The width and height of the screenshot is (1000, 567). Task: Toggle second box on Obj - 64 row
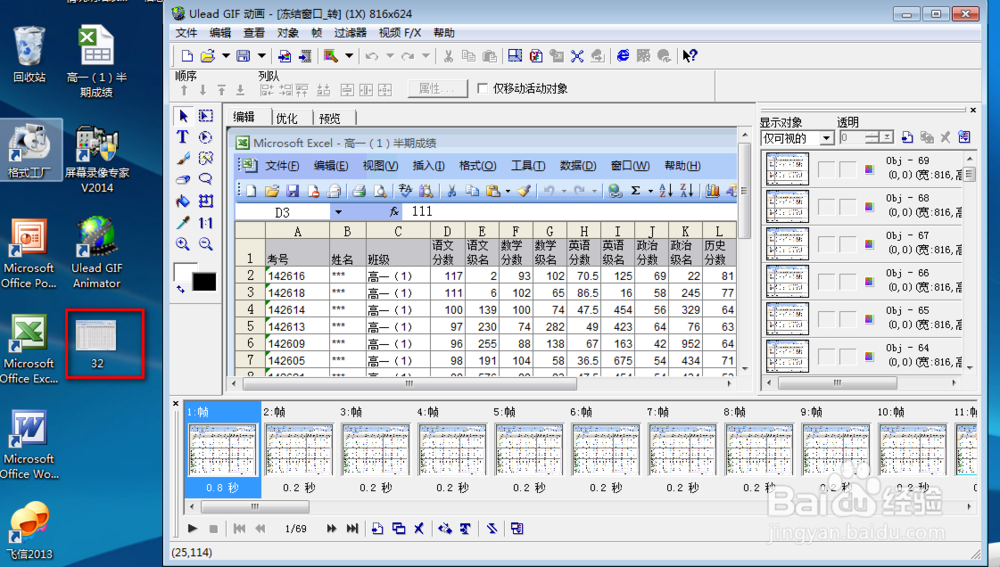848,357
